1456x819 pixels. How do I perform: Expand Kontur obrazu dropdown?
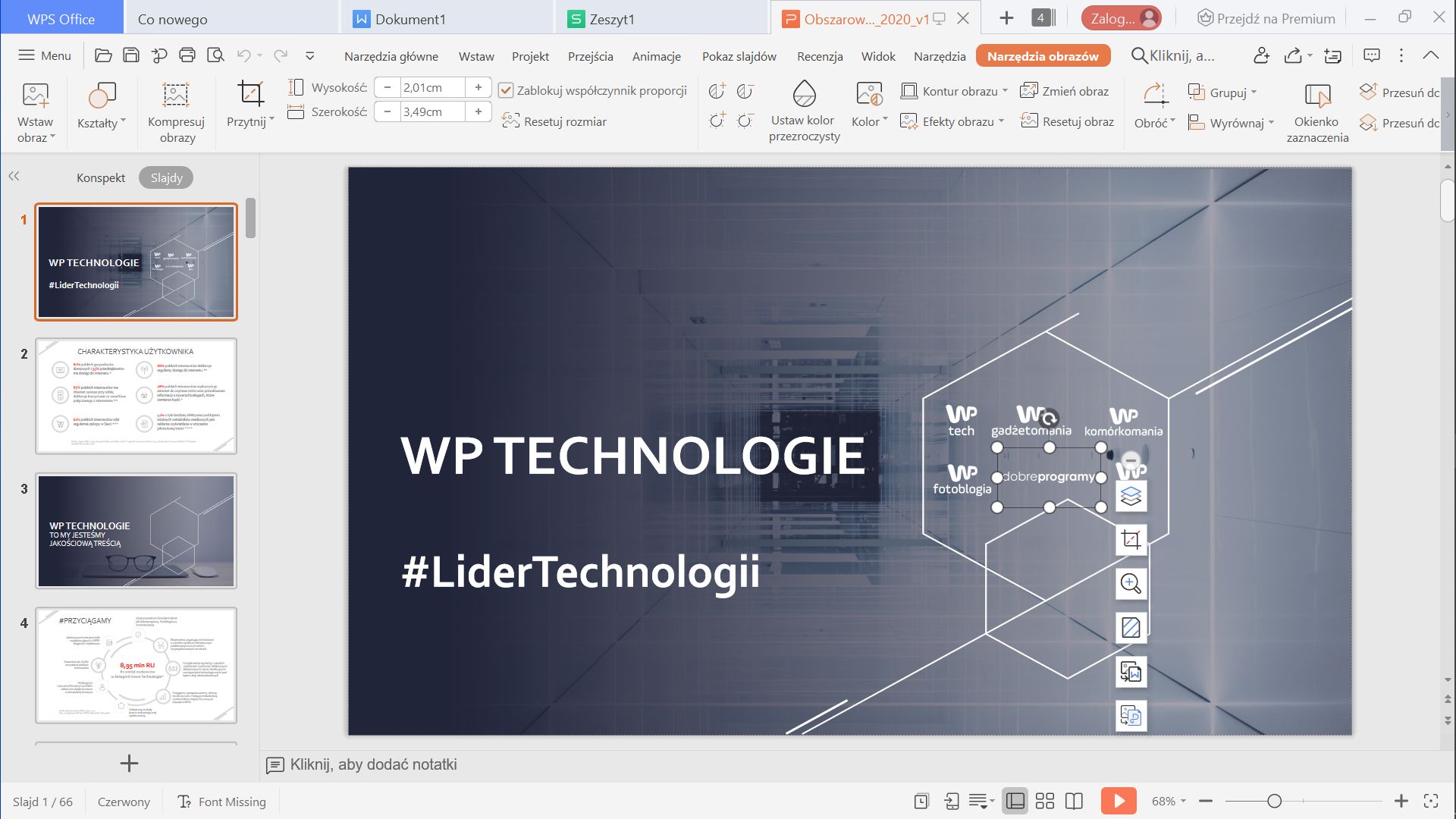coord(1006,91)
